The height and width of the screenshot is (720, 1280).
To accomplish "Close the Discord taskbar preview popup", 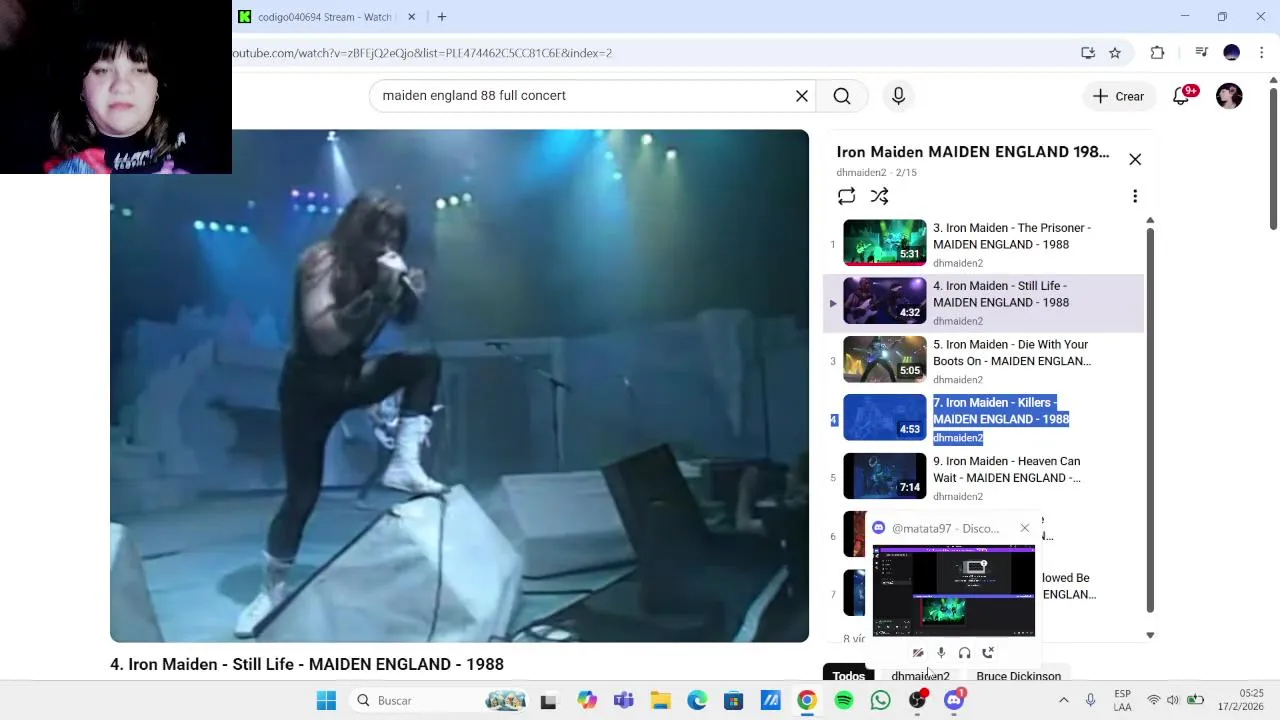I will (1024, 528).
